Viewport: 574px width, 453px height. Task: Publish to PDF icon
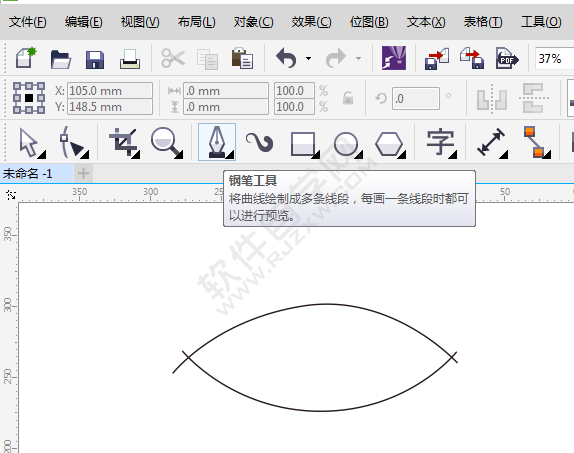(x=507, y=58)
